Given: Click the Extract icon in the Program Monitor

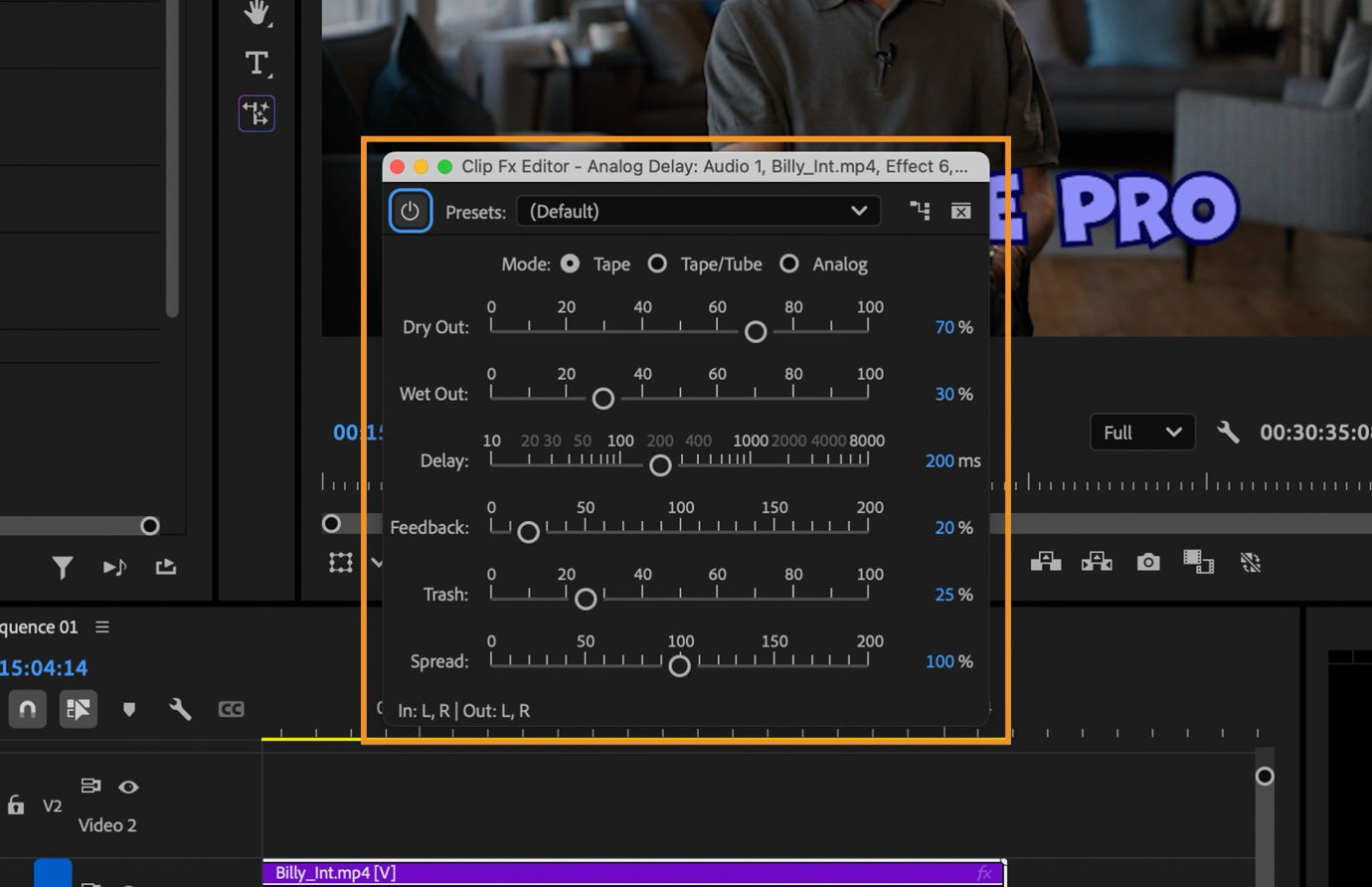Looking at the screenshot, I should (1097, 562).
